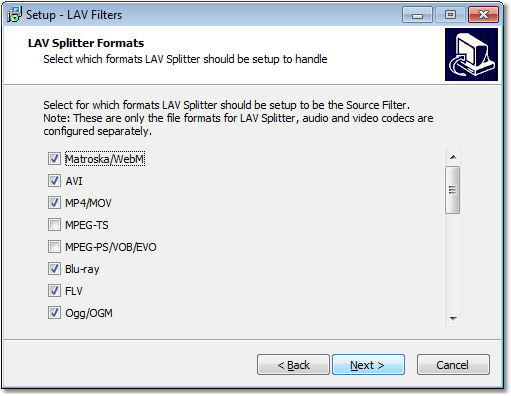Toggle the MP4/MOV checkbox
Image resolution: width=511 pixels, height=396 pixels.
(x=54, y=203)
